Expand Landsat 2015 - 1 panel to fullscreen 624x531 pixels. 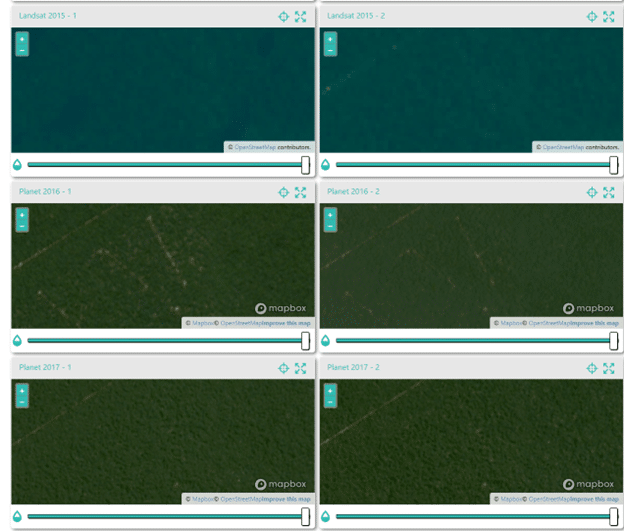[300, 17]
